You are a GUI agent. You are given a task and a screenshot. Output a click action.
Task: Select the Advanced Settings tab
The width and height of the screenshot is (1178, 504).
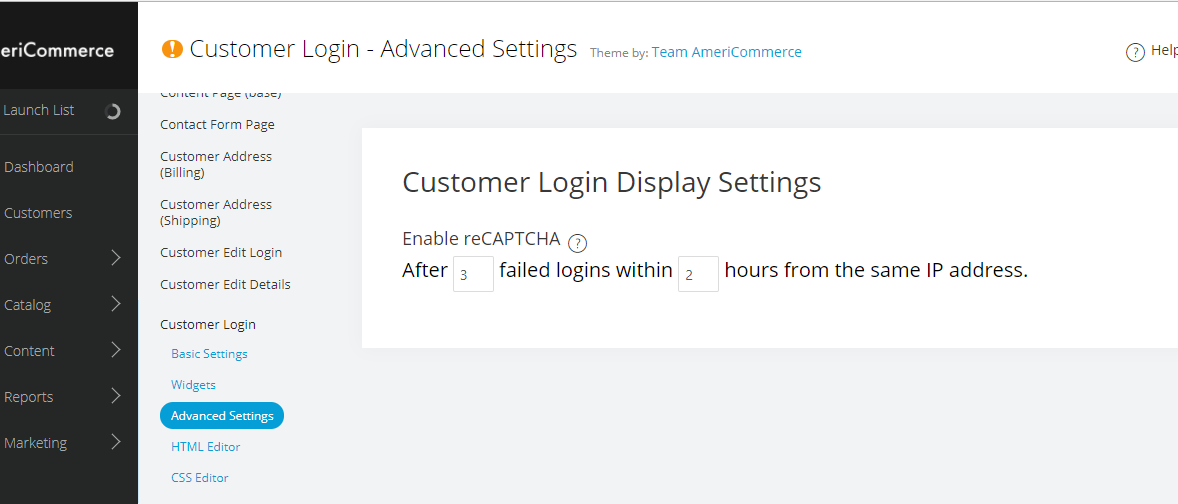tap(222, 415)
